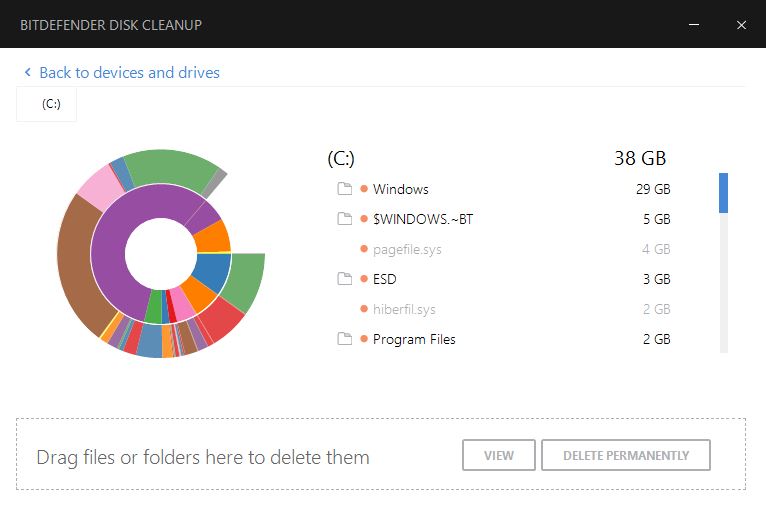766x512 pixels.
Task: Click the 38 GB total size
Action: tap(640, 158)
